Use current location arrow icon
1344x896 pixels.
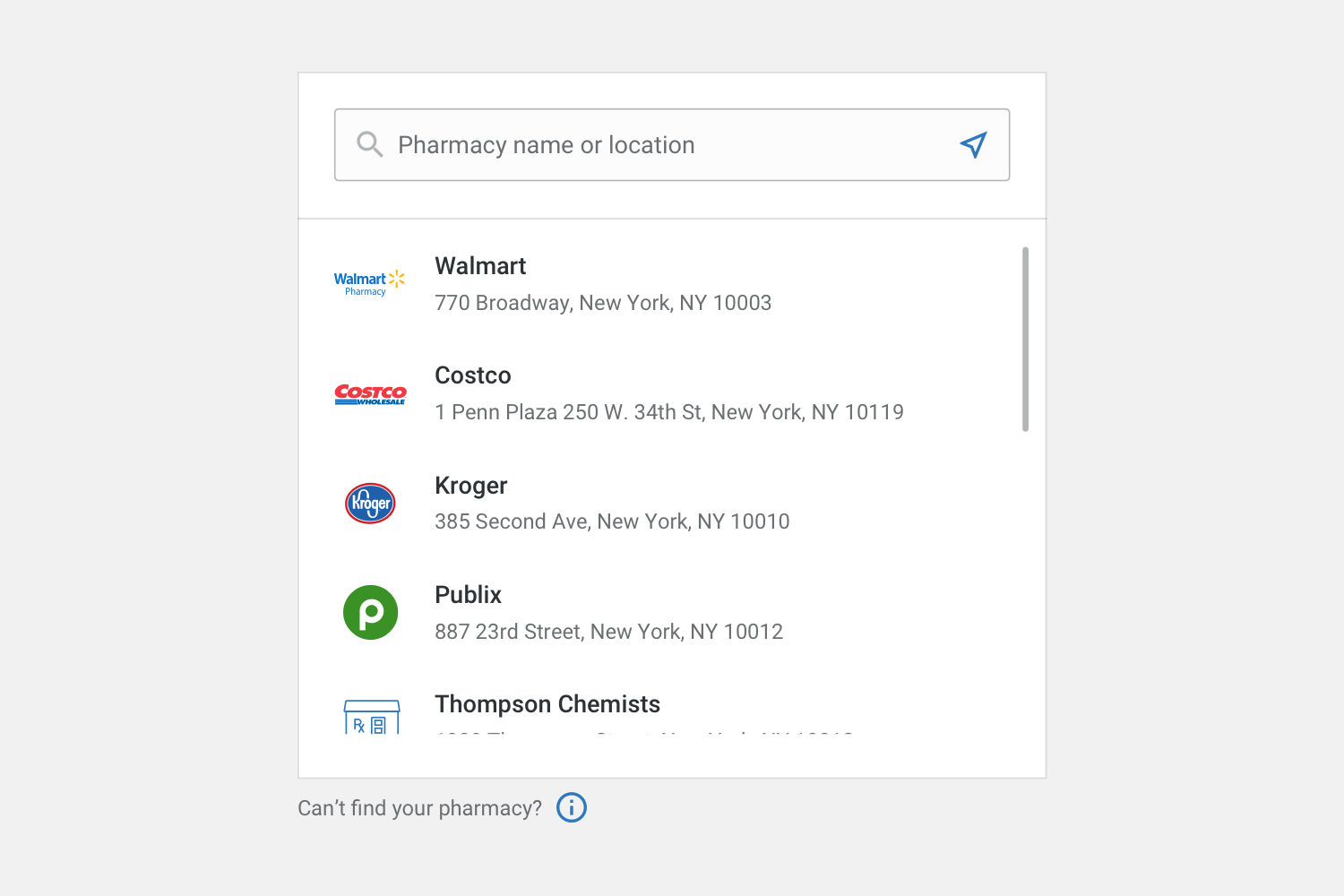[x=973, y=144]
